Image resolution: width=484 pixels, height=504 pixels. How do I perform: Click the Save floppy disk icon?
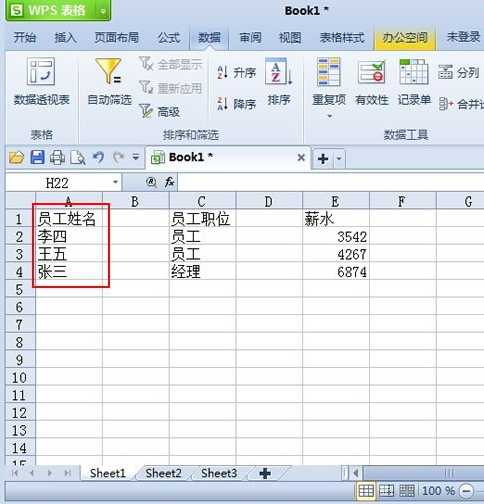[37, 157]
